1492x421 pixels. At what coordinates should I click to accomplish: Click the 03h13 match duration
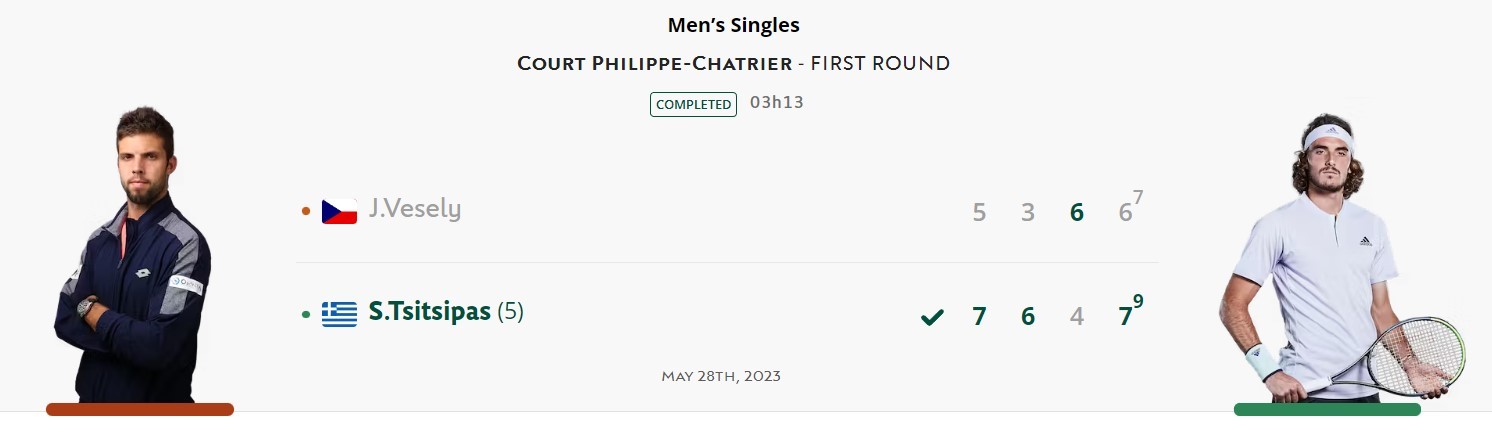tap(777, 103)
